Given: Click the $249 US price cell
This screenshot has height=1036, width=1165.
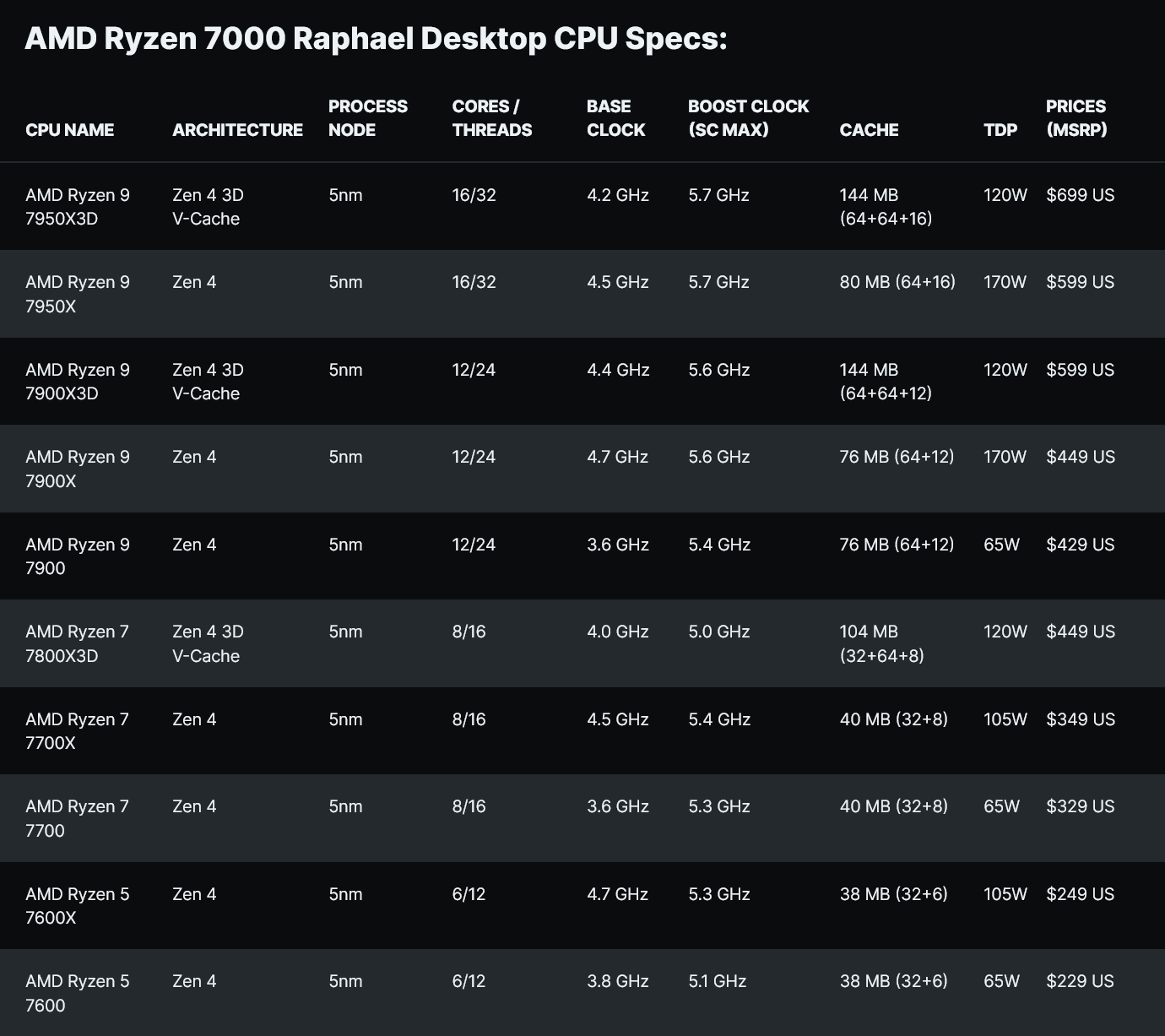Looking at the screenshot, I should [1081, 894].
